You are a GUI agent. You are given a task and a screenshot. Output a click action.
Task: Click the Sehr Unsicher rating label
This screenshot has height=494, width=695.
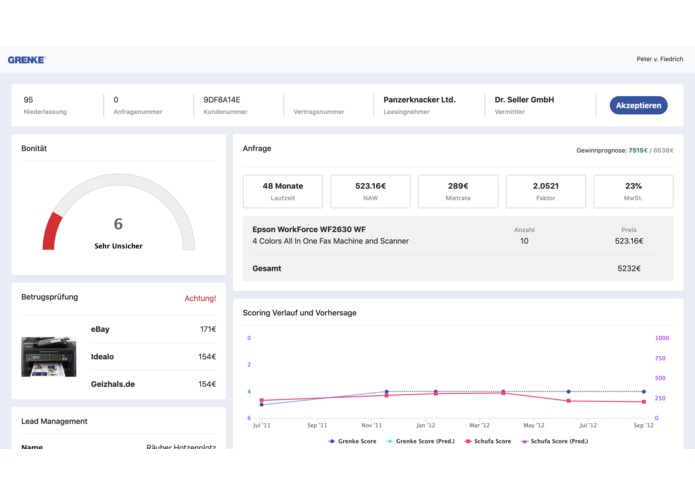(x=118, y=246)
